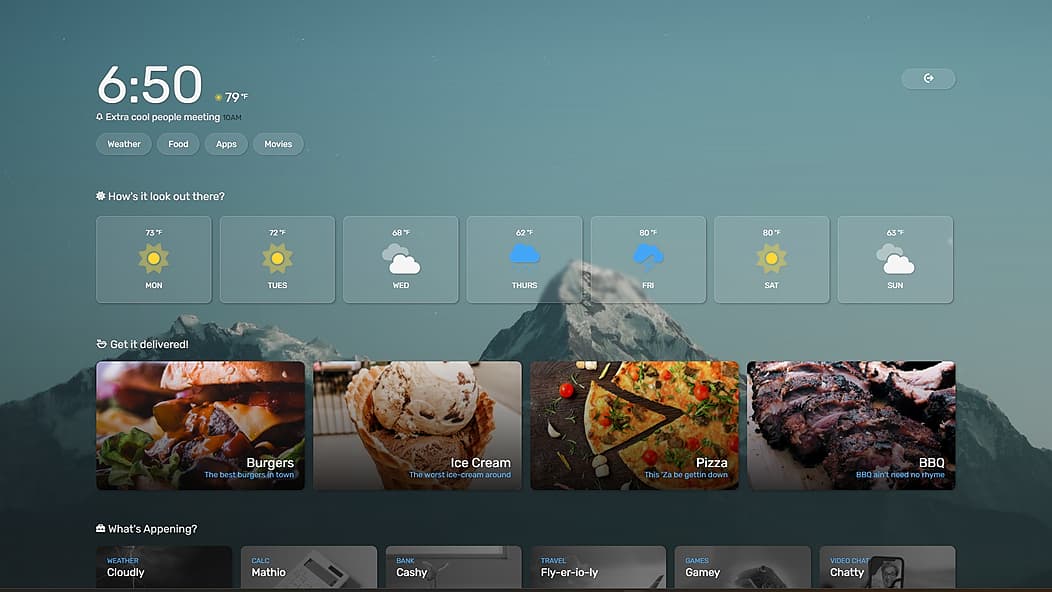Toggle the Apps filter chip
This screenshot has width=1052, height=592.
(226, 143)
